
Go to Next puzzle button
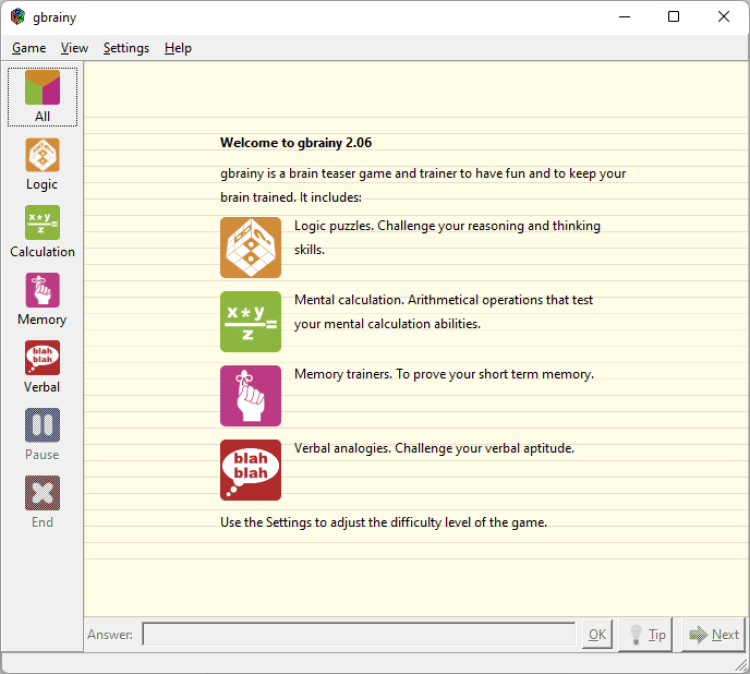click(713, 634)
